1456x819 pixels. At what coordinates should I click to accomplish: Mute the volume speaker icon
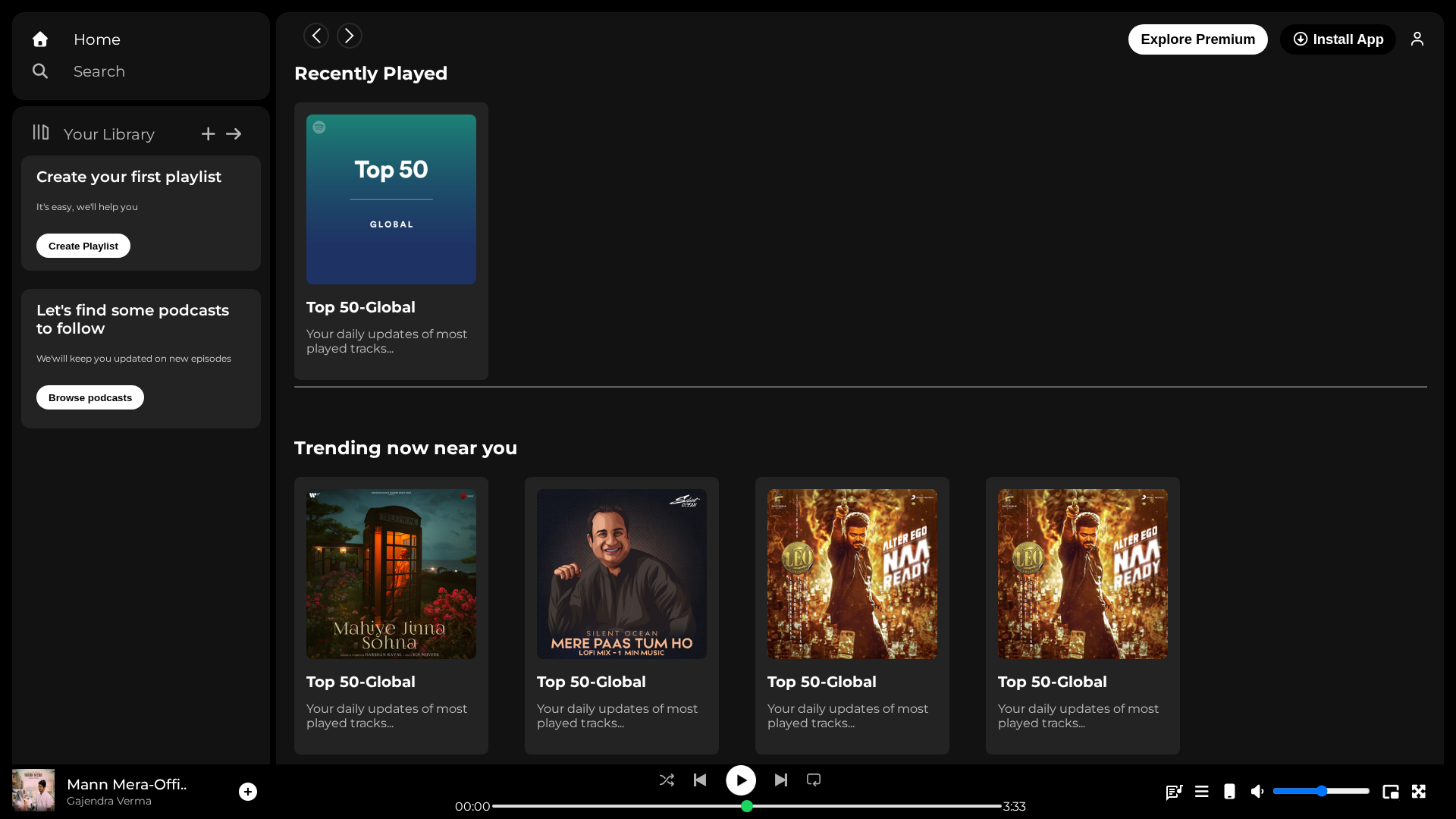point(1257,792)
